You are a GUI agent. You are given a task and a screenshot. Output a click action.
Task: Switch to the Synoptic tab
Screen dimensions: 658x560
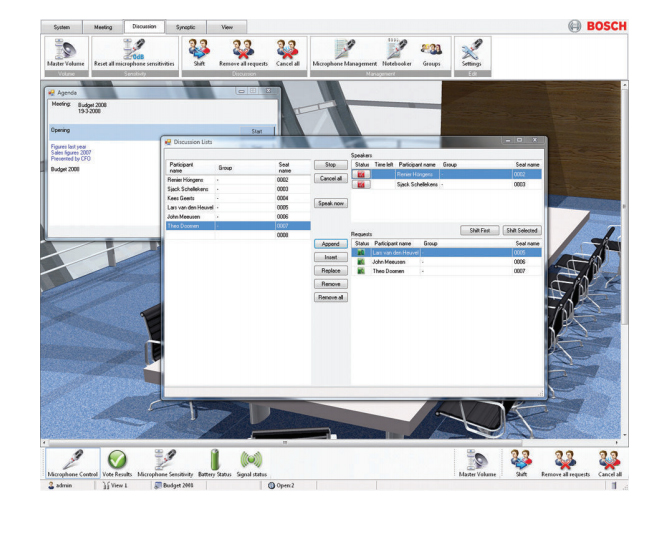[x=185, y=27]
